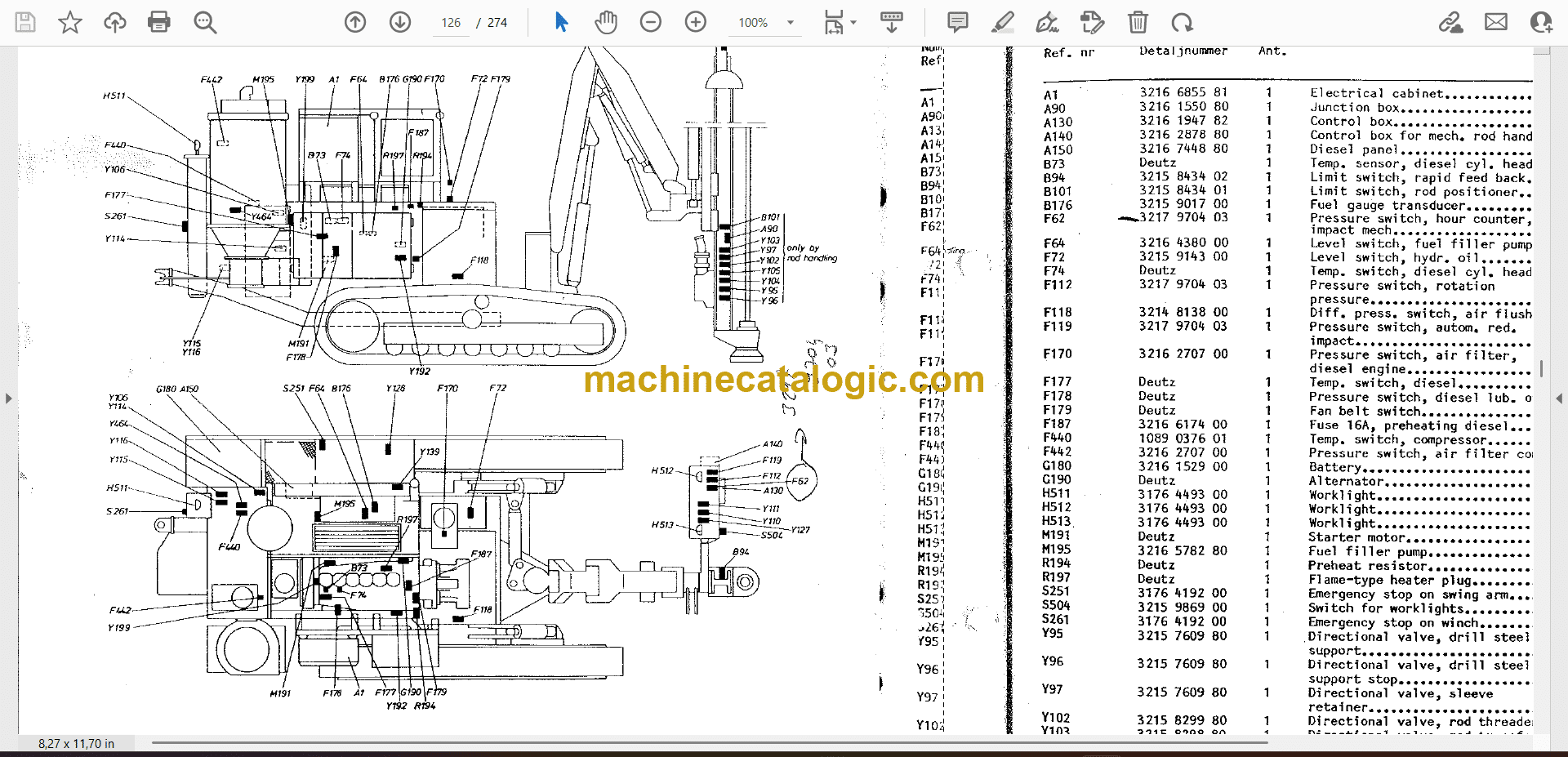Expand the right tools pane
The height and width of the screenshot is (757, 1568).
(x=1559, y=399)
